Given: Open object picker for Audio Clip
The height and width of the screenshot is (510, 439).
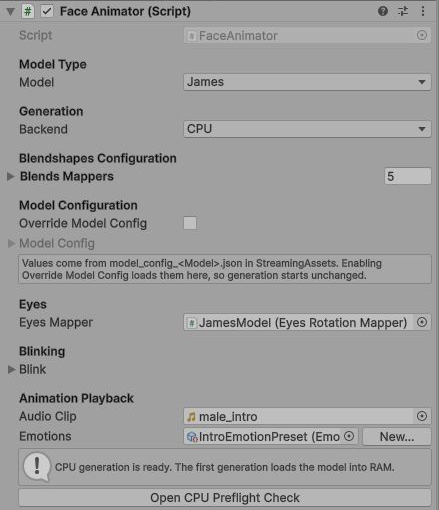Looking at the screenshot, I should 422,416.
